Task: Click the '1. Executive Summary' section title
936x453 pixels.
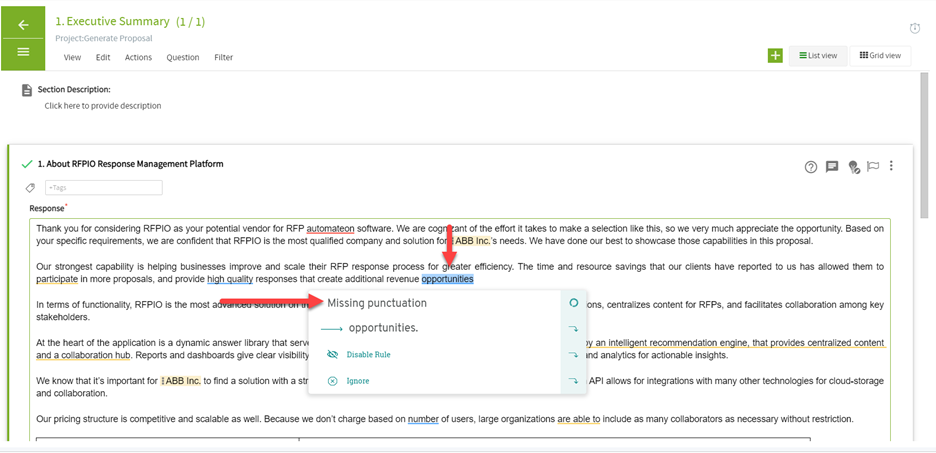Action: (x=112, y=21)
